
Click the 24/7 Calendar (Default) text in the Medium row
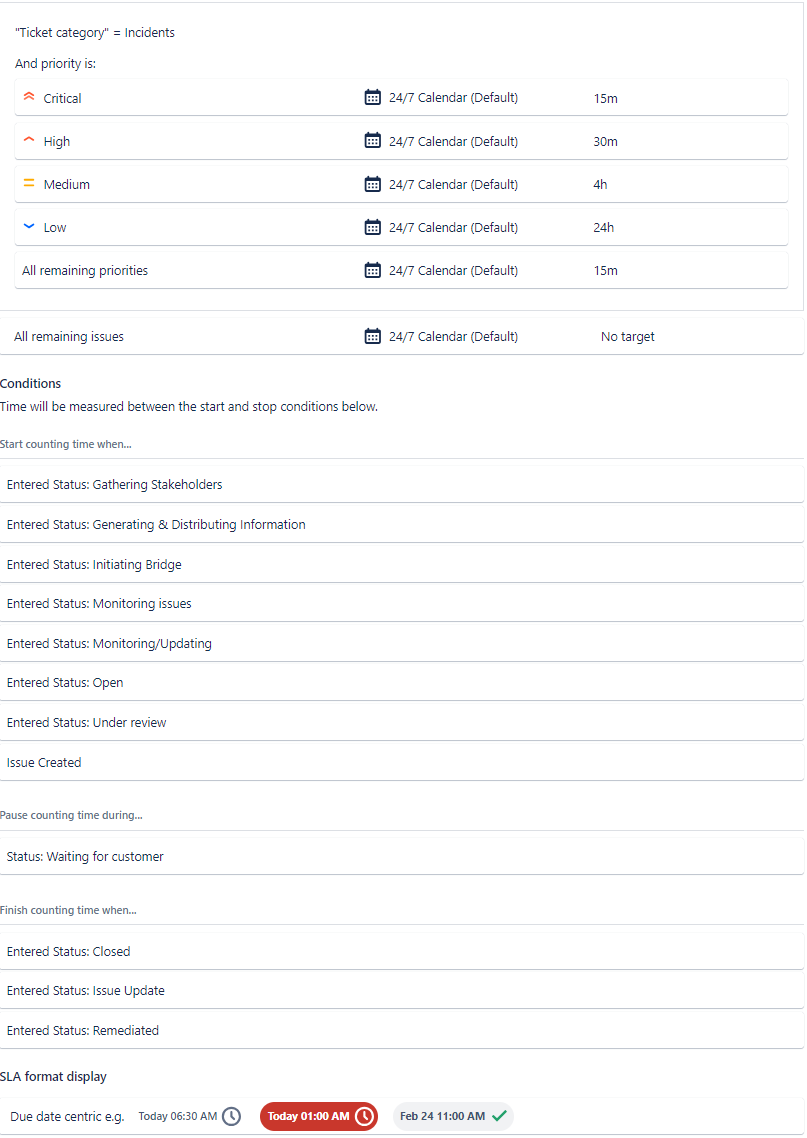[454, 184]
